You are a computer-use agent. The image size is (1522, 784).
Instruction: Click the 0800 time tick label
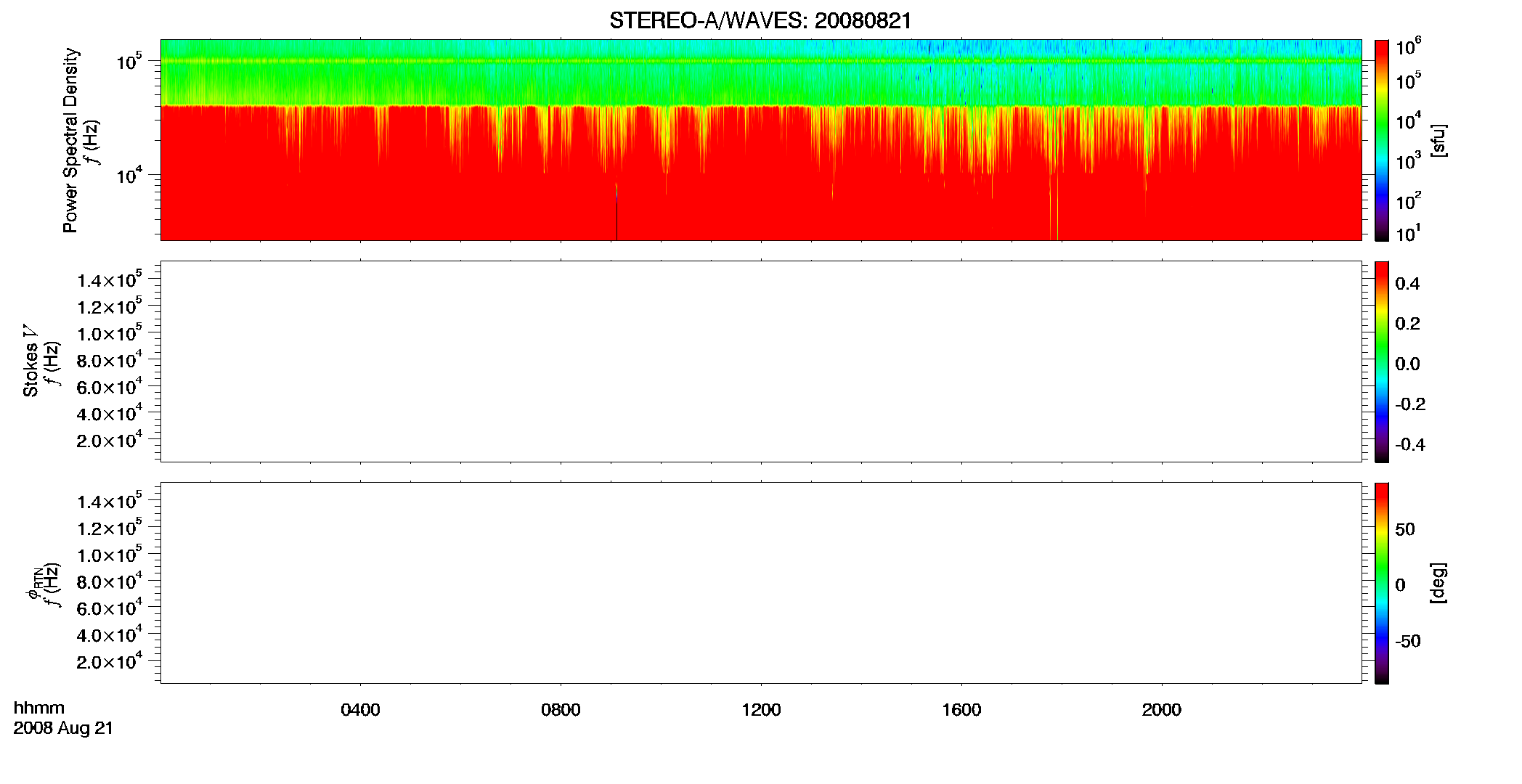click(x=561, y=710)
